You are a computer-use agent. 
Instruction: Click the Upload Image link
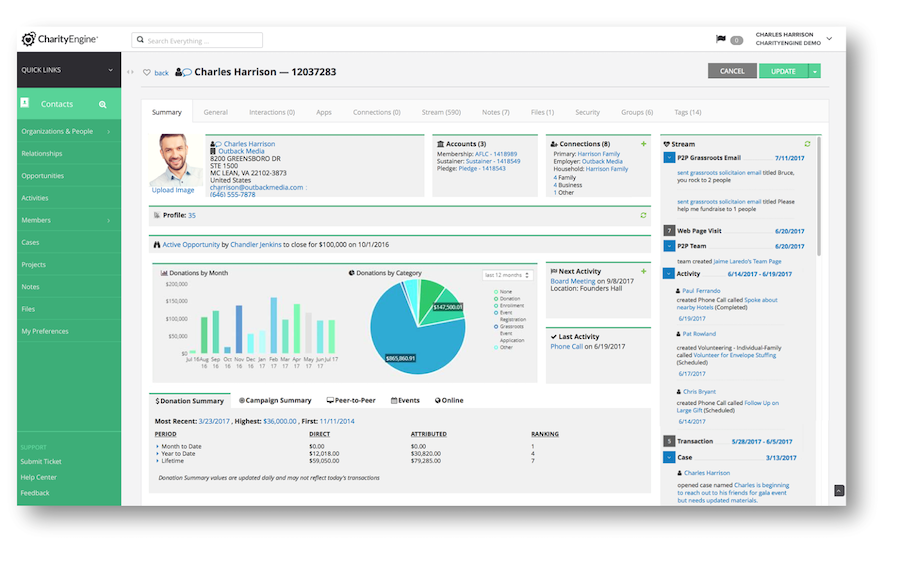[173, 190]
